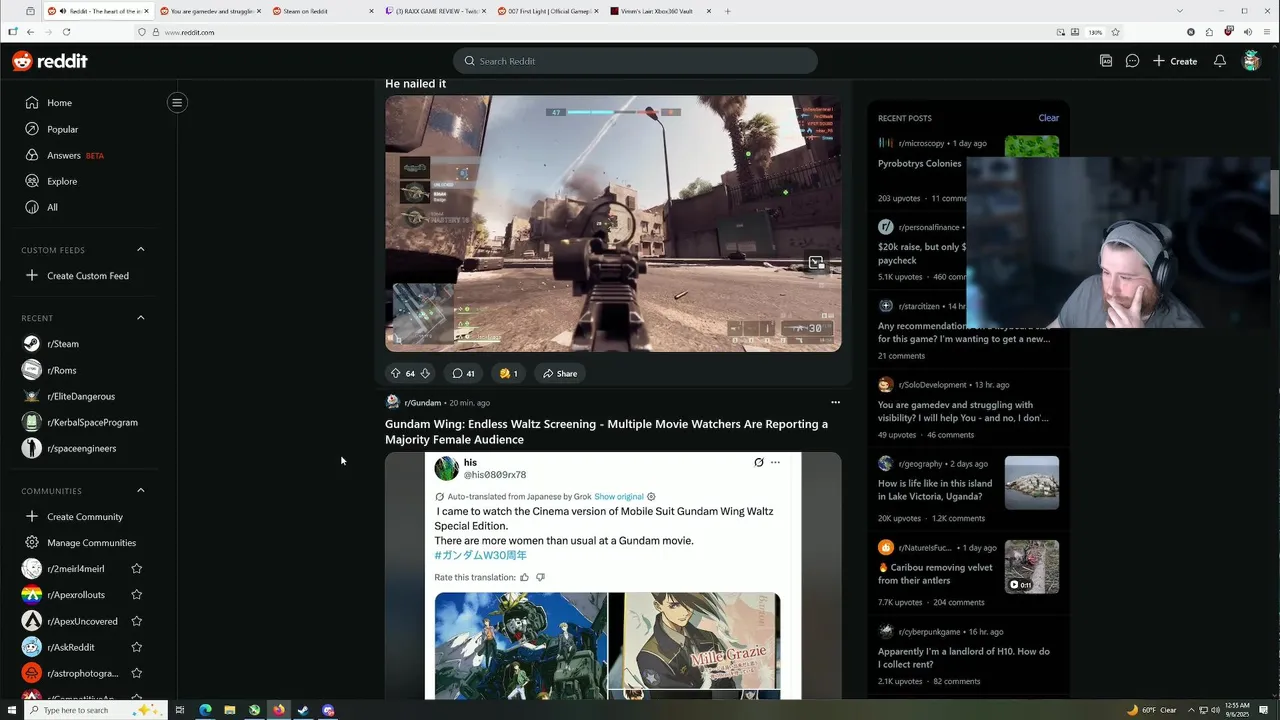This screenshot has width=1280, height=720.
Task: Reload the page
Action: click(66, 32)
